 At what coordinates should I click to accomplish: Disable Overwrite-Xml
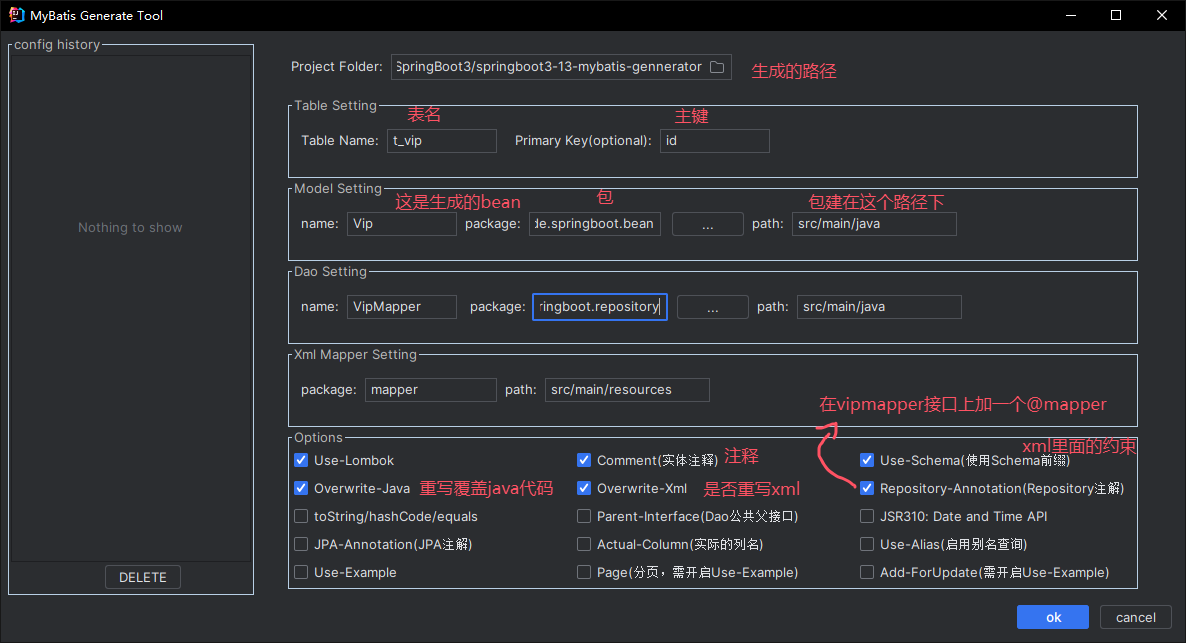tap(584, 488)
